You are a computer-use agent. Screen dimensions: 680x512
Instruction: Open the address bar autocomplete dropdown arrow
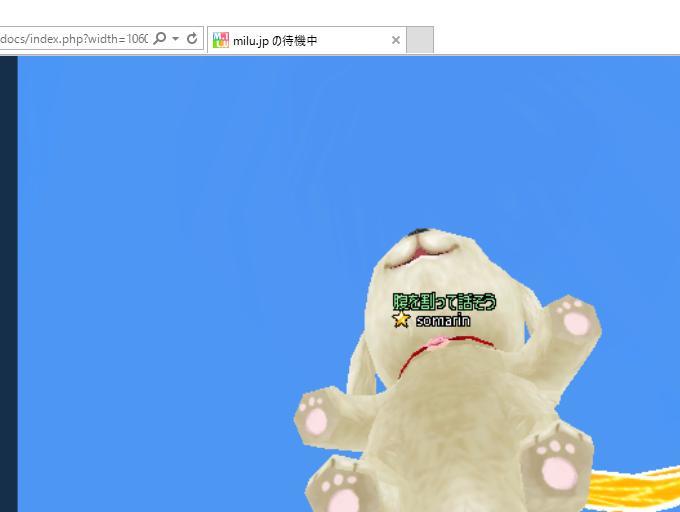coord(176,39)
